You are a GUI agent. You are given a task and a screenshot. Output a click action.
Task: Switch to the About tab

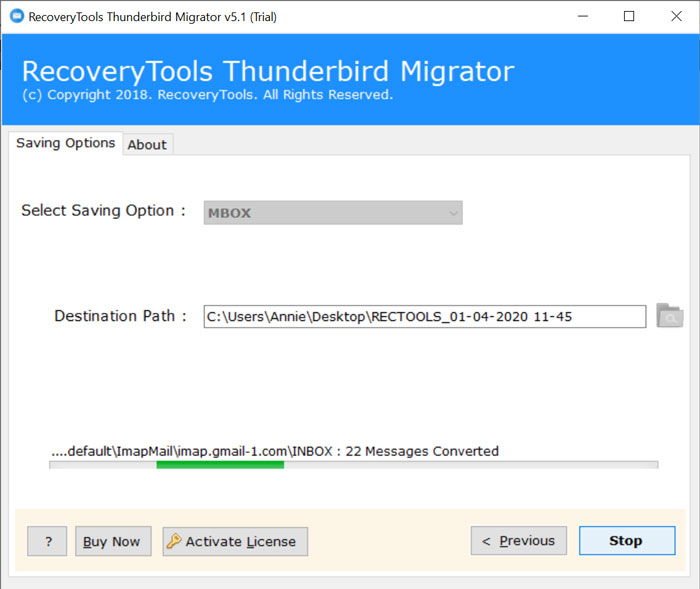(147, 145)
